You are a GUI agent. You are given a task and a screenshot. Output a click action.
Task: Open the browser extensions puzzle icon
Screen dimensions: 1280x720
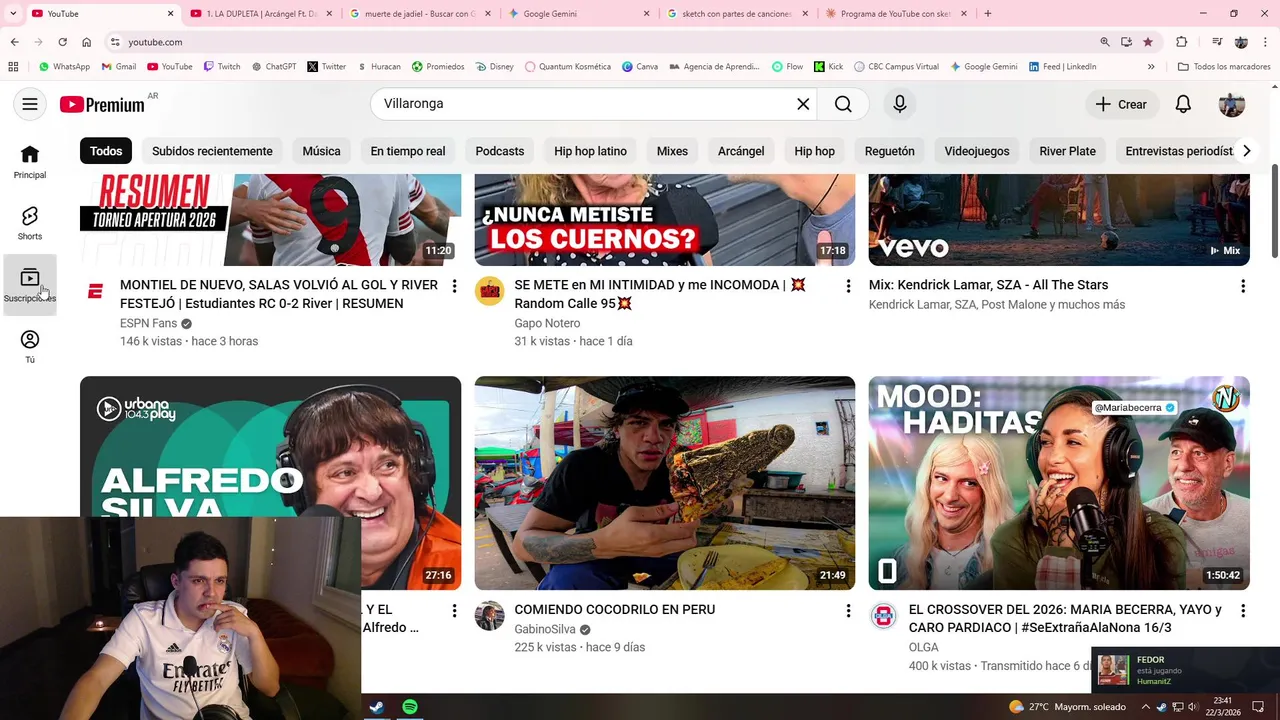pyautogui.click(x=1181, y=42)
